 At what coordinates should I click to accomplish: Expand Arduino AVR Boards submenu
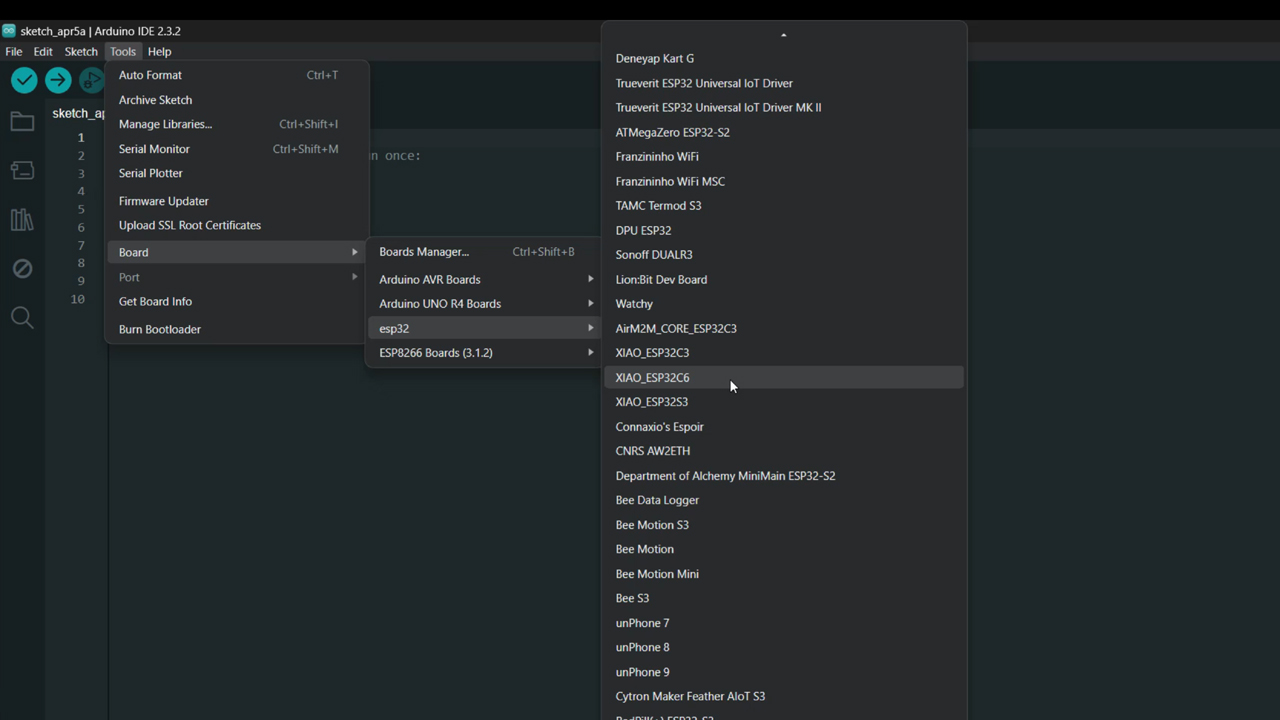point(484,279)
